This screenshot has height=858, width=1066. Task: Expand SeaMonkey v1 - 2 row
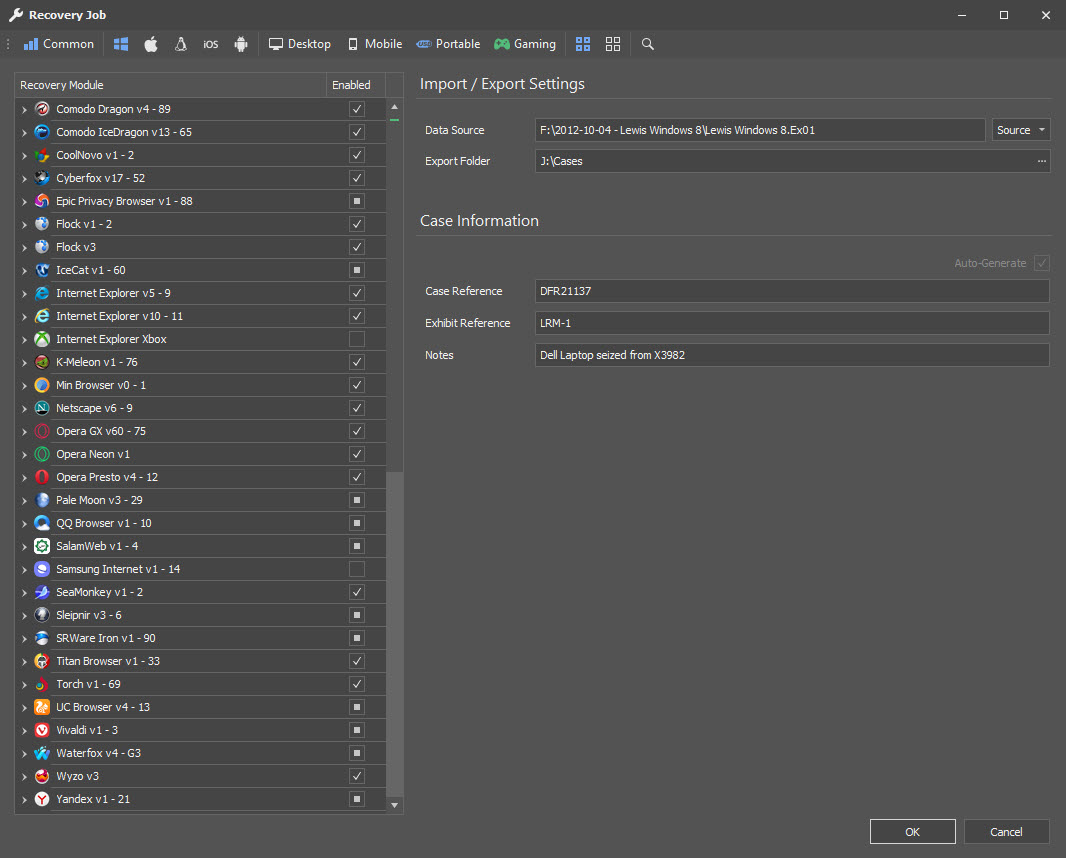pyautogui.click(x=24, y=592)
